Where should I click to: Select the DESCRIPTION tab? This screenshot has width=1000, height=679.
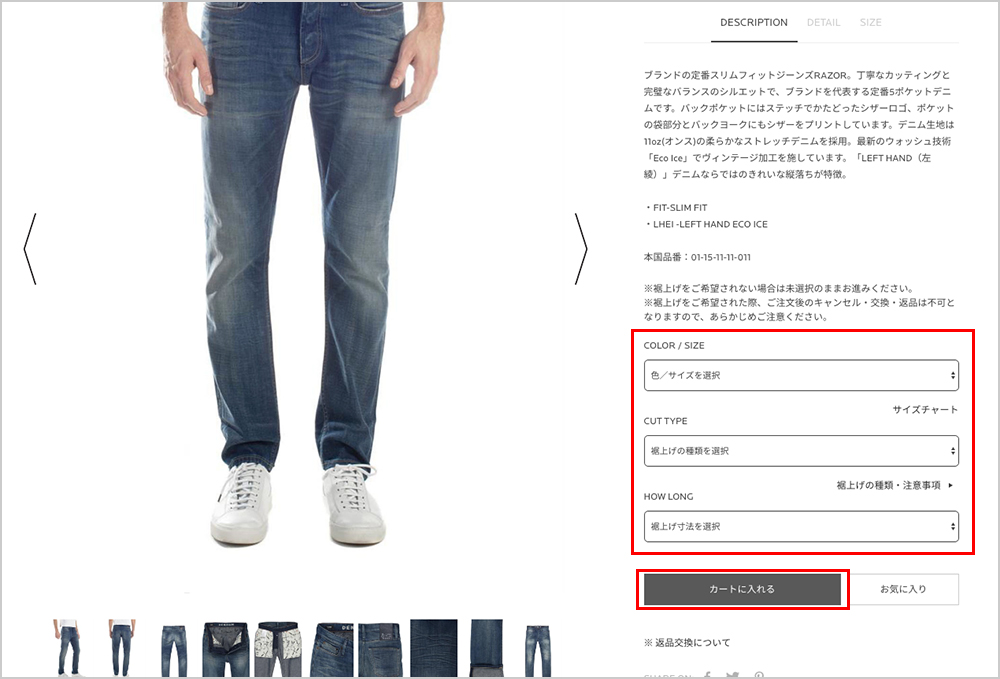click(x=754, y=22)
